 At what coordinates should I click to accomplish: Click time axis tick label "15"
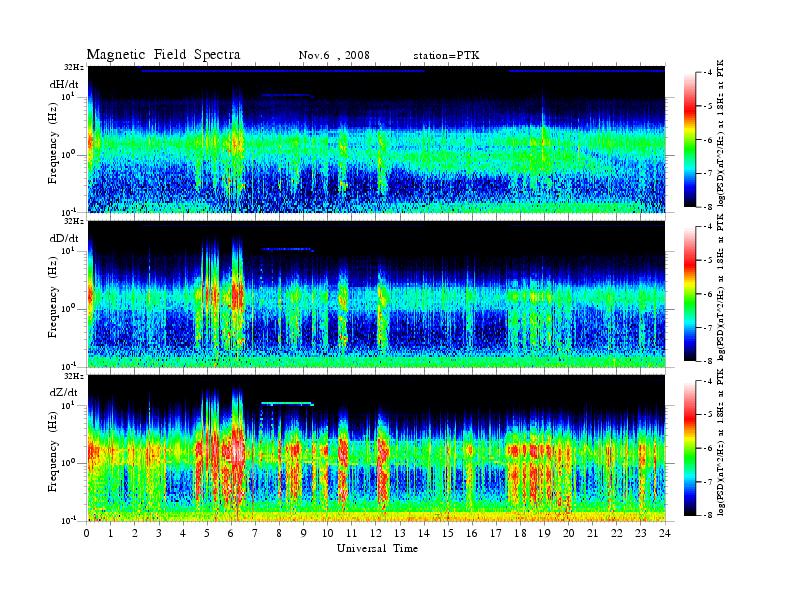click(448, 533)
